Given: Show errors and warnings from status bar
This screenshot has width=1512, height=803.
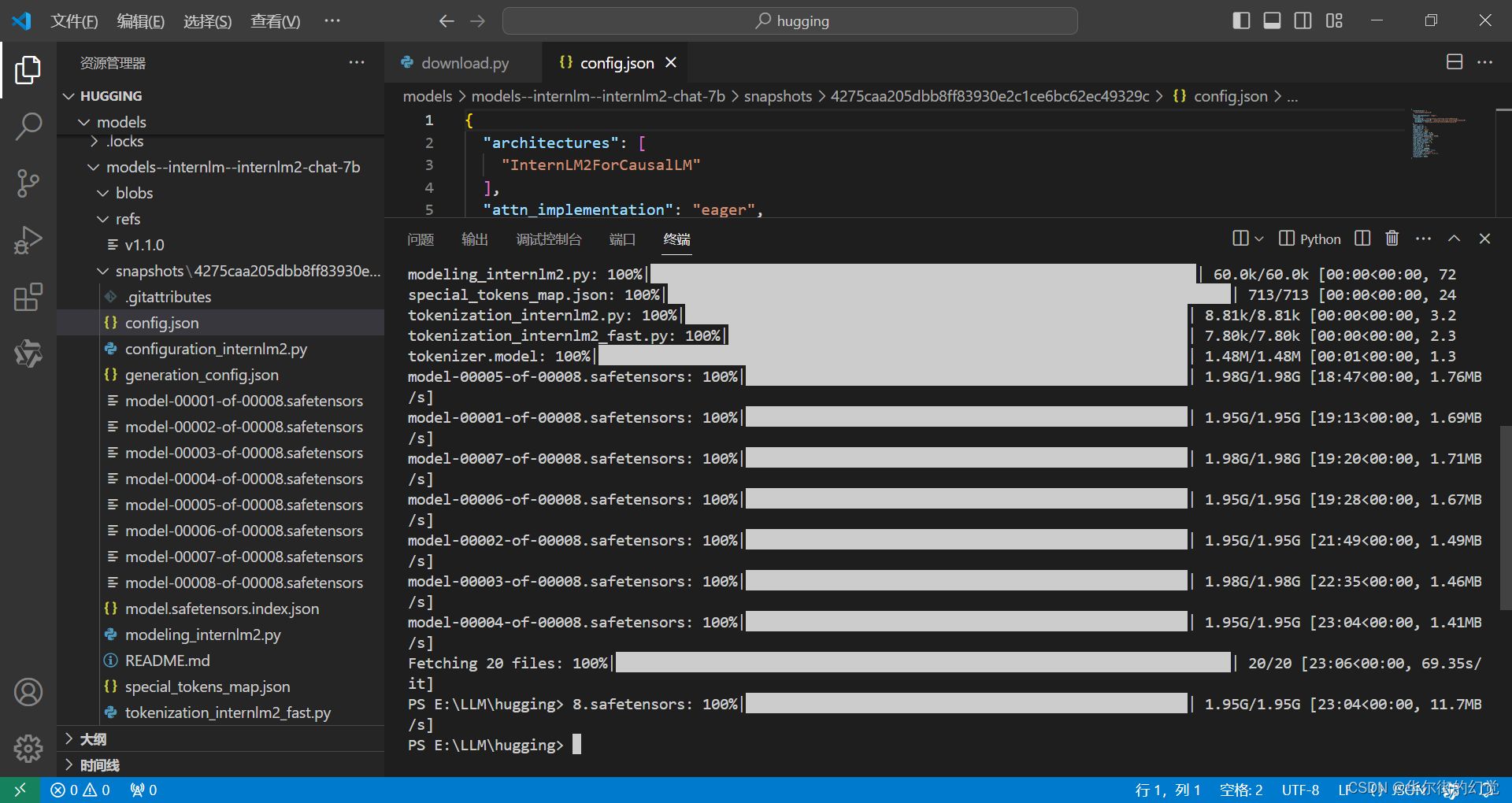Looking at the screenshot, I should (x=80, y=790).
